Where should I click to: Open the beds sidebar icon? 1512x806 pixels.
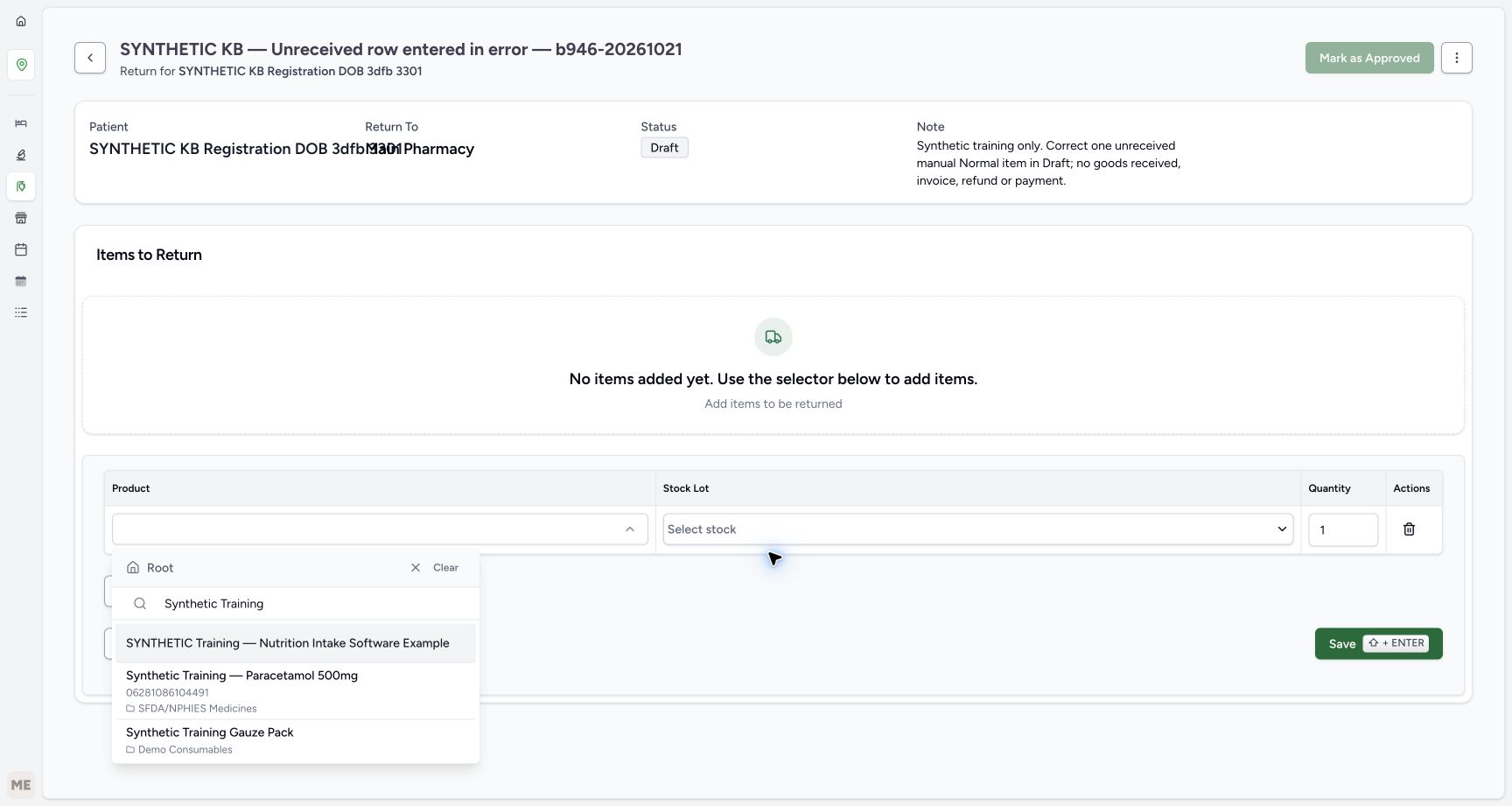click(x=21, y=123)
